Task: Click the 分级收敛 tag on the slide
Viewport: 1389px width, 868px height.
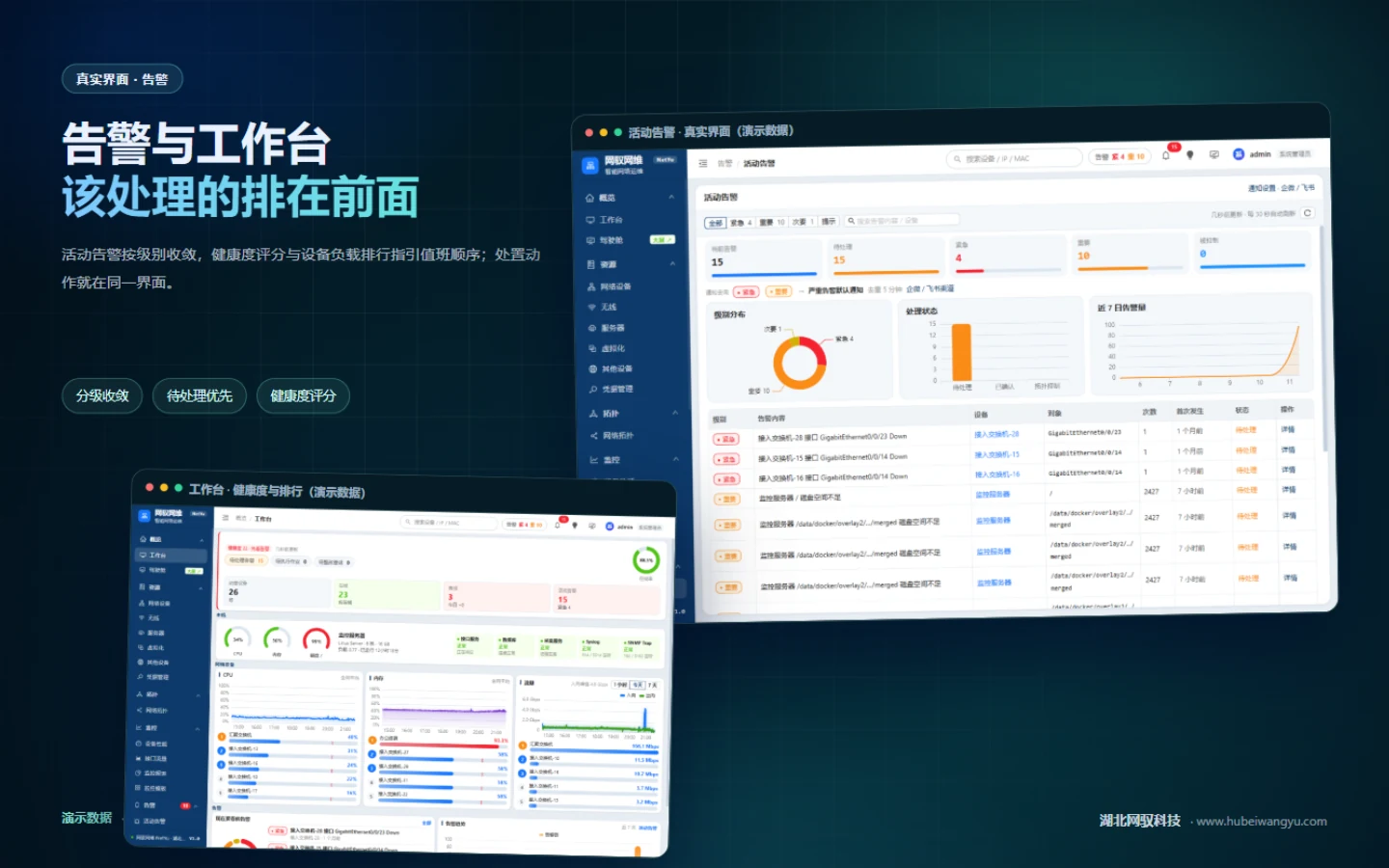Action: coord(103,395)
